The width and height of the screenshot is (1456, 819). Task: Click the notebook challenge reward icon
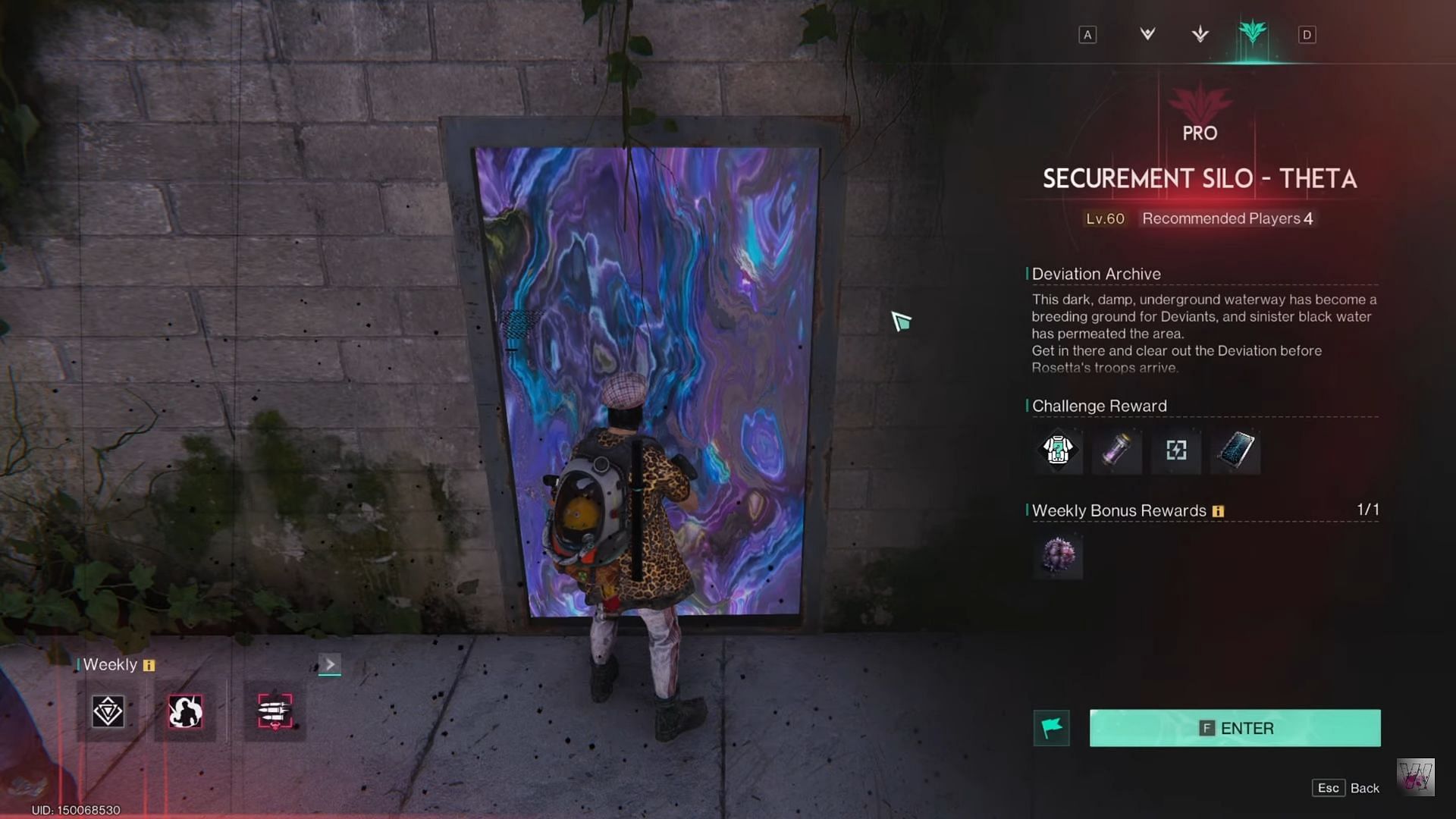[1235, 450]
